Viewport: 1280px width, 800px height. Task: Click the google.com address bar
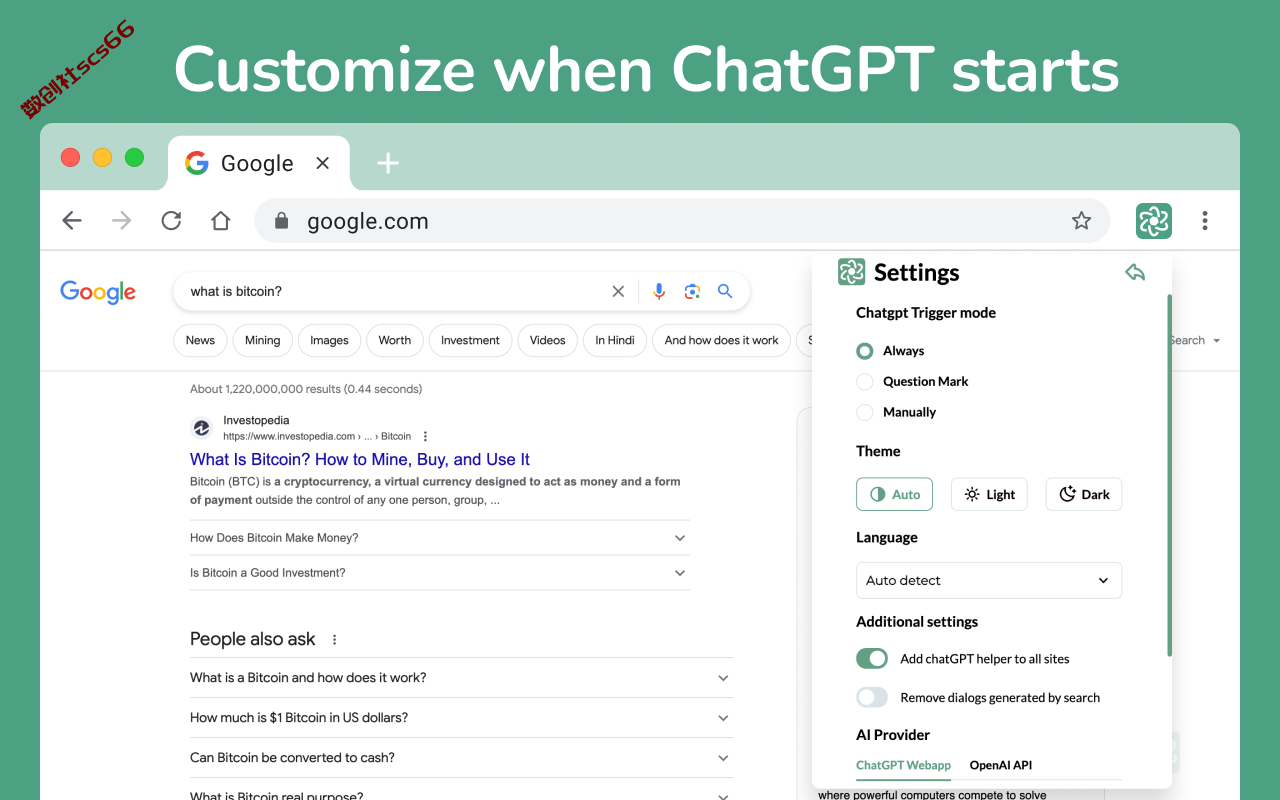coord(682,221)
